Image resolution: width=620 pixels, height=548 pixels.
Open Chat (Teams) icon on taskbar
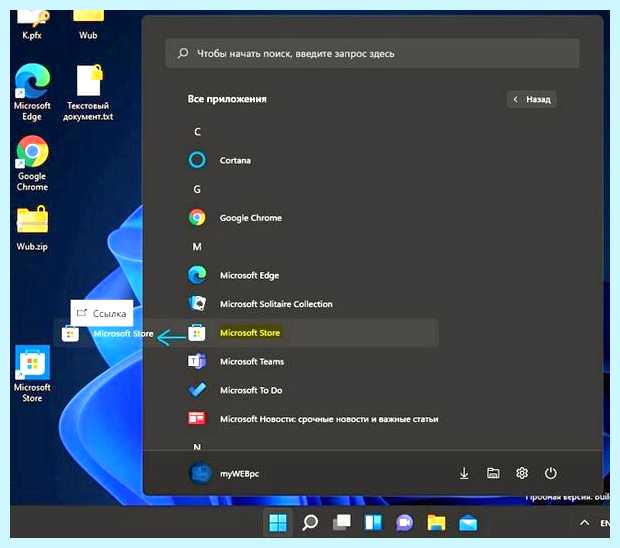pos(405,523)
